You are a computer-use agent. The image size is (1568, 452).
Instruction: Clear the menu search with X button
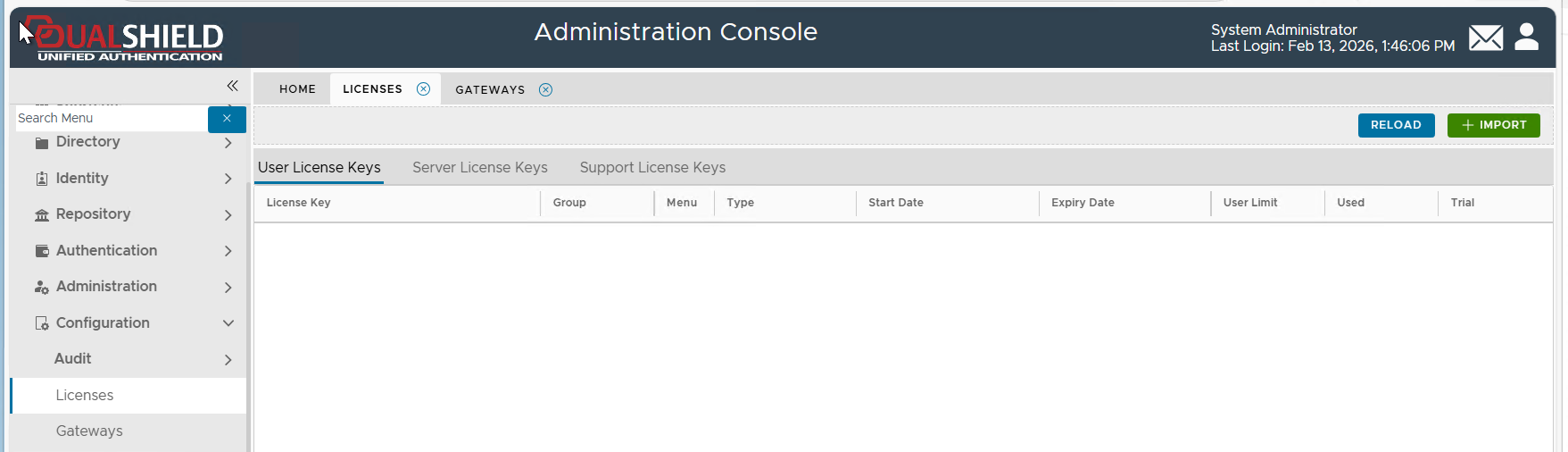click(227, 119)
